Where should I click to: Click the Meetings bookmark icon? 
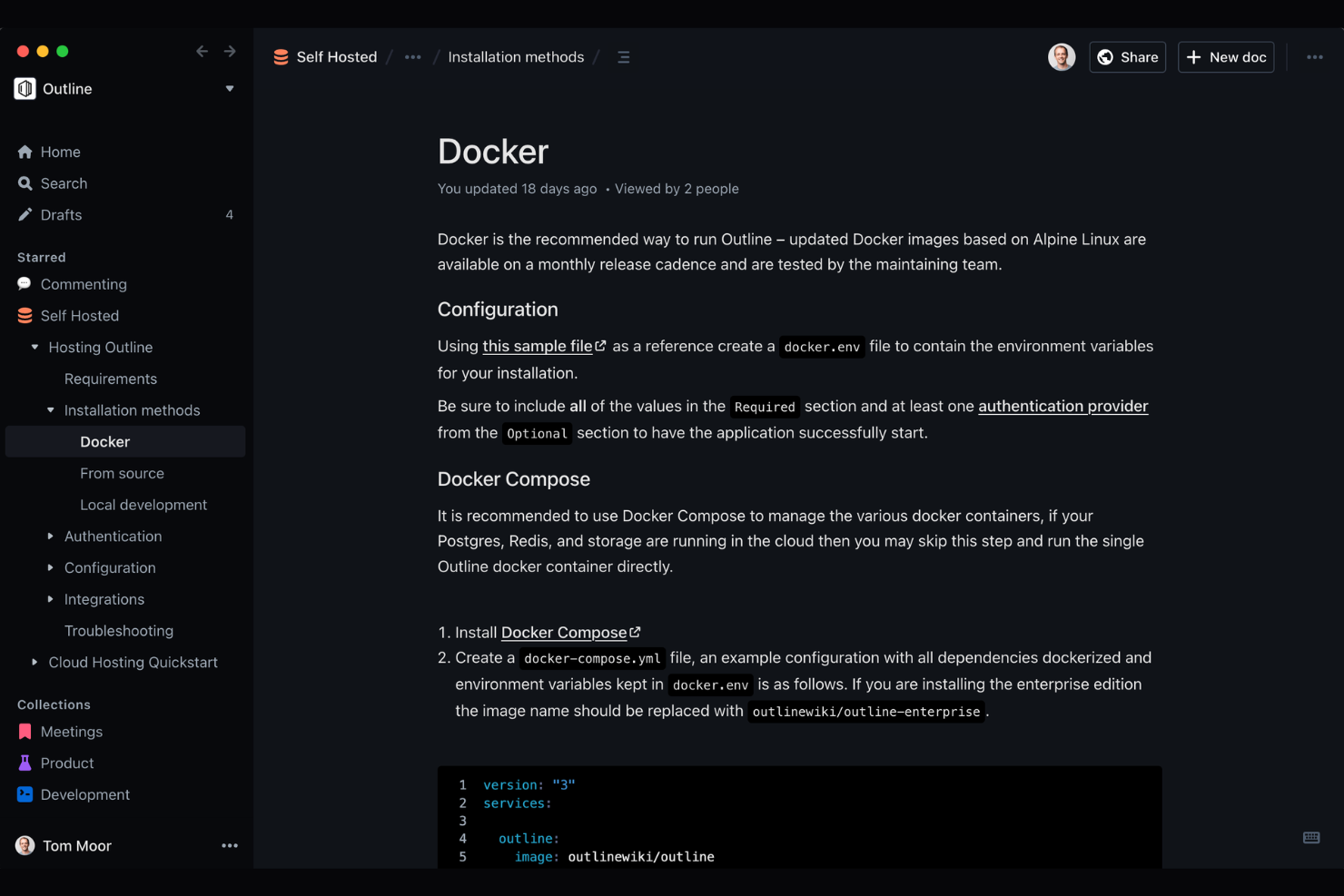click(25, 732)
